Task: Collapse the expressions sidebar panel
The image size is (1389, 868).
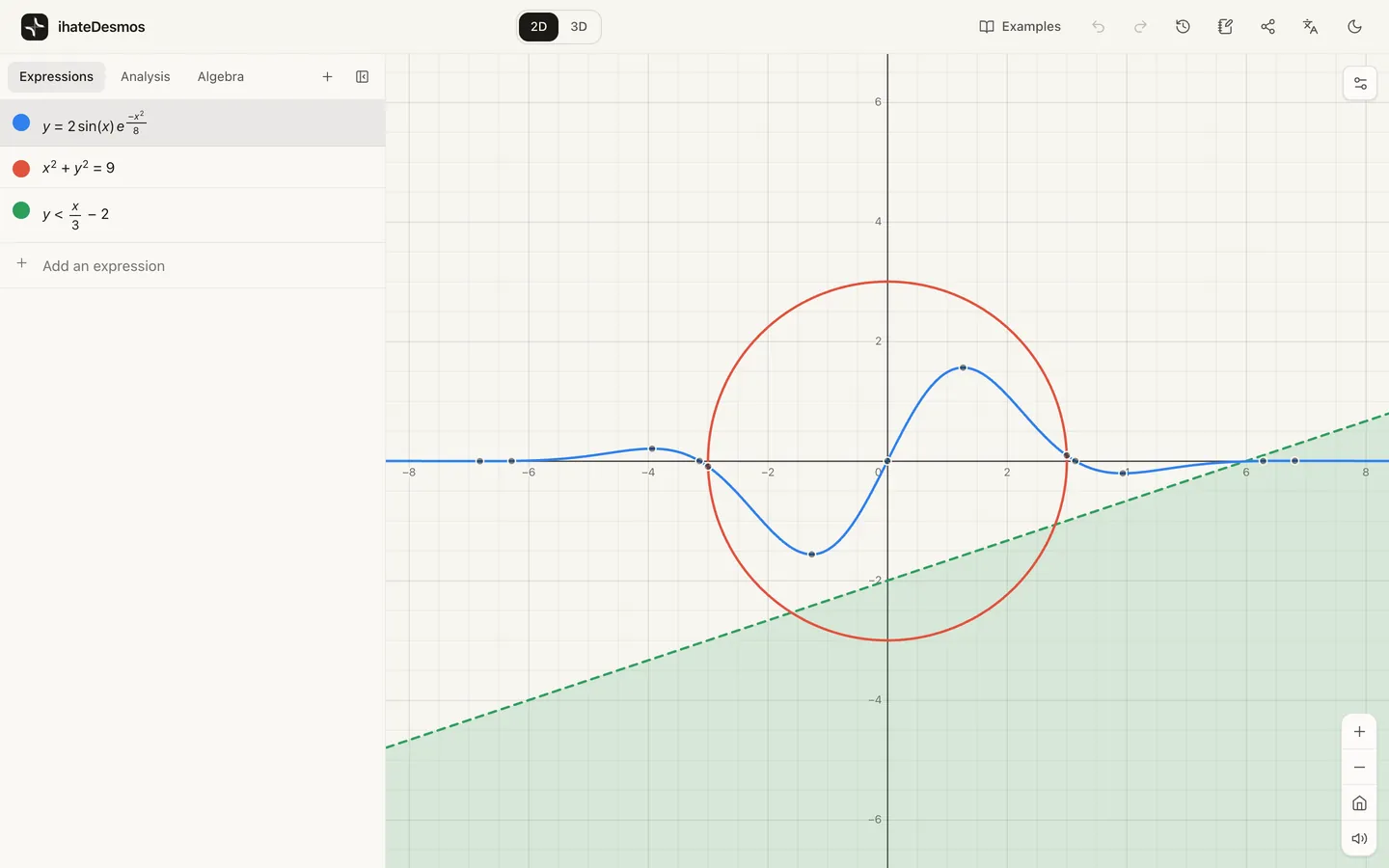Action: point(362,77)
